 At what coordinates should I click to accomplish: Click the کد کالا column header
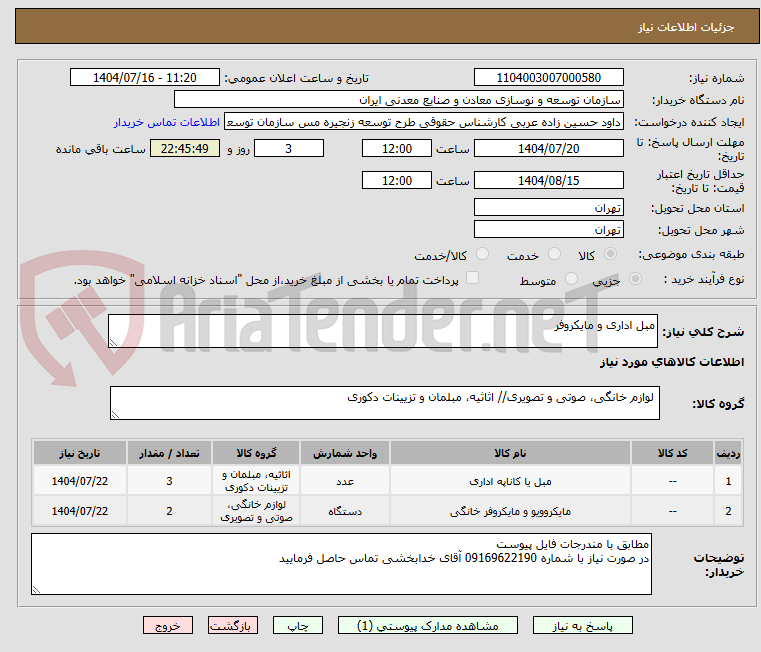[672, 453]
